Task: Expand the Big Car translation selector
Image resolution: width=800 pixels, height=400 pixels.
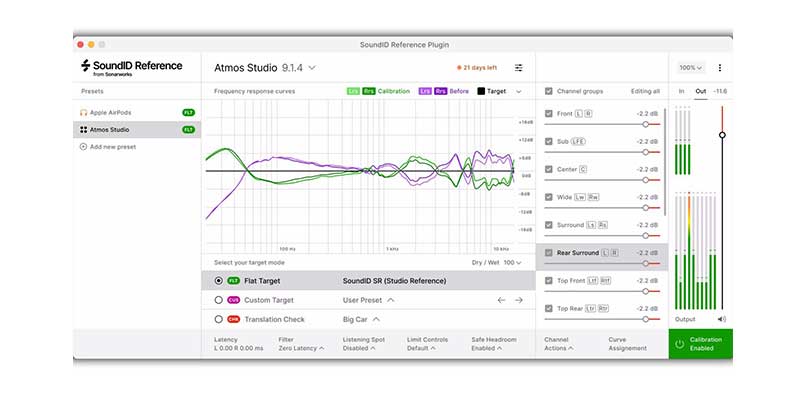Action: click(361, 319)
